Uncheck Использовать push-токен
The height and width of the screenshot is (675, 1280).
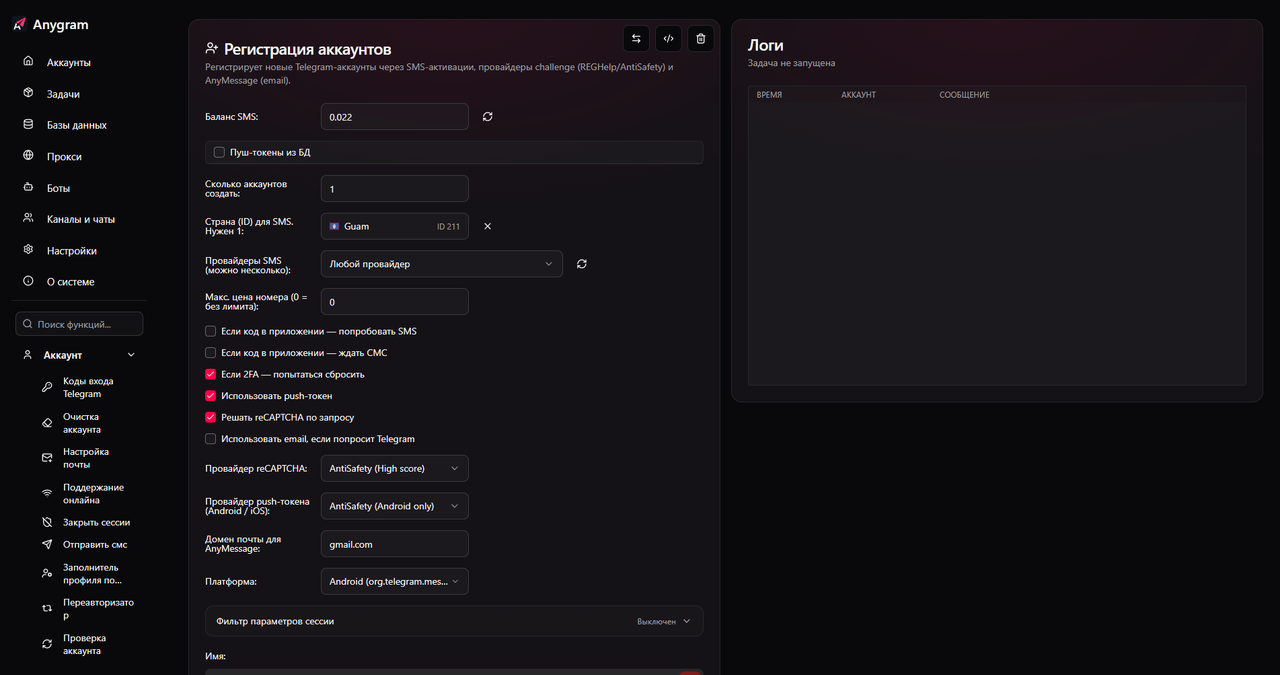pos(211,396)
